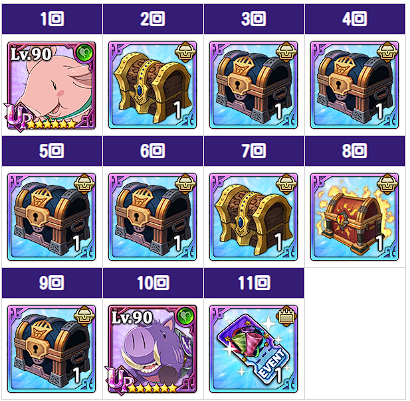Click the green heart badge on boar card
This screenshot has width=410, height=401.
(186, 316)
